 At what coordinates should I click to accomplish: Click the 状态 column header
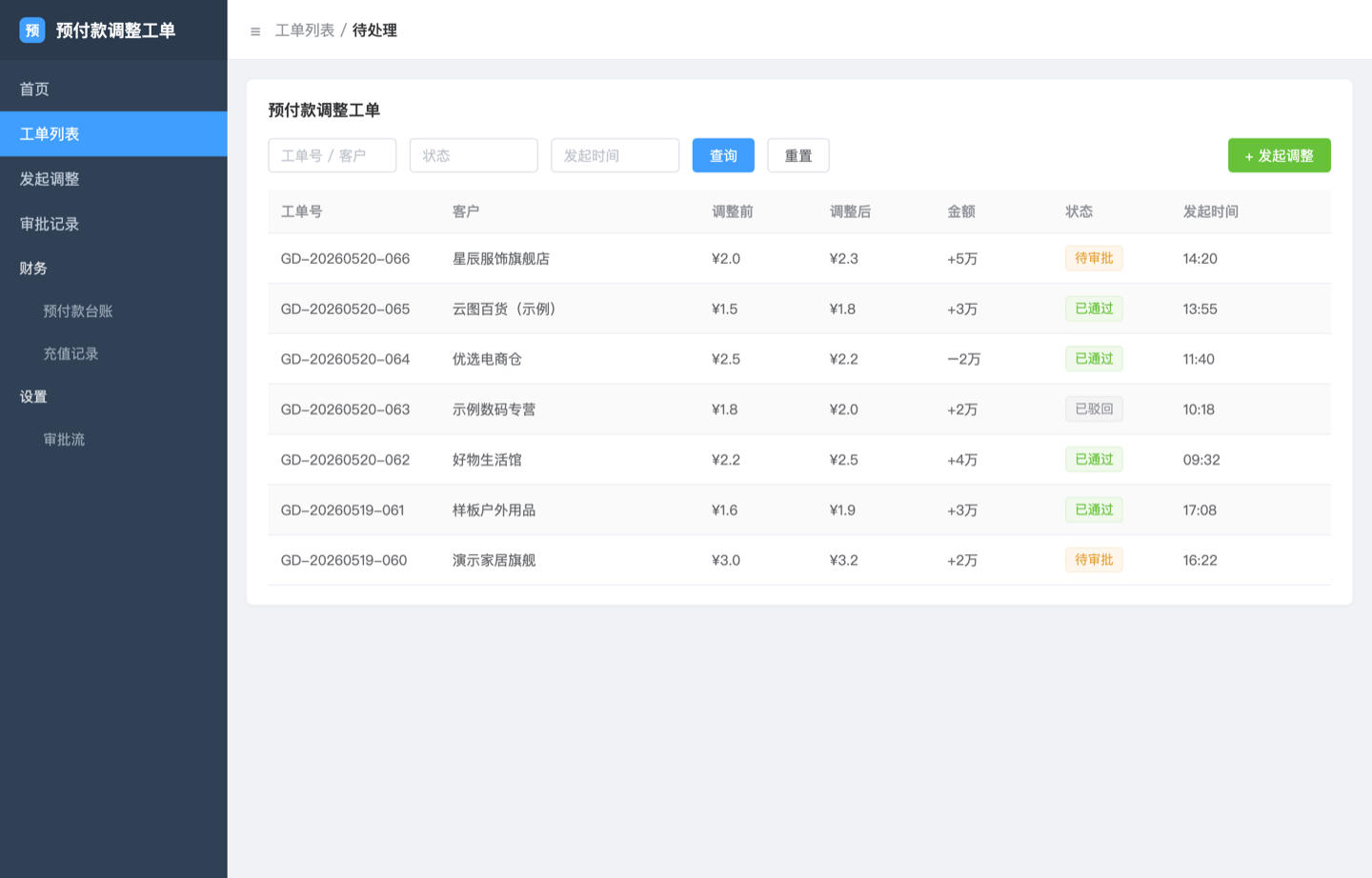pyautogui.click(x=1079, y=211)
